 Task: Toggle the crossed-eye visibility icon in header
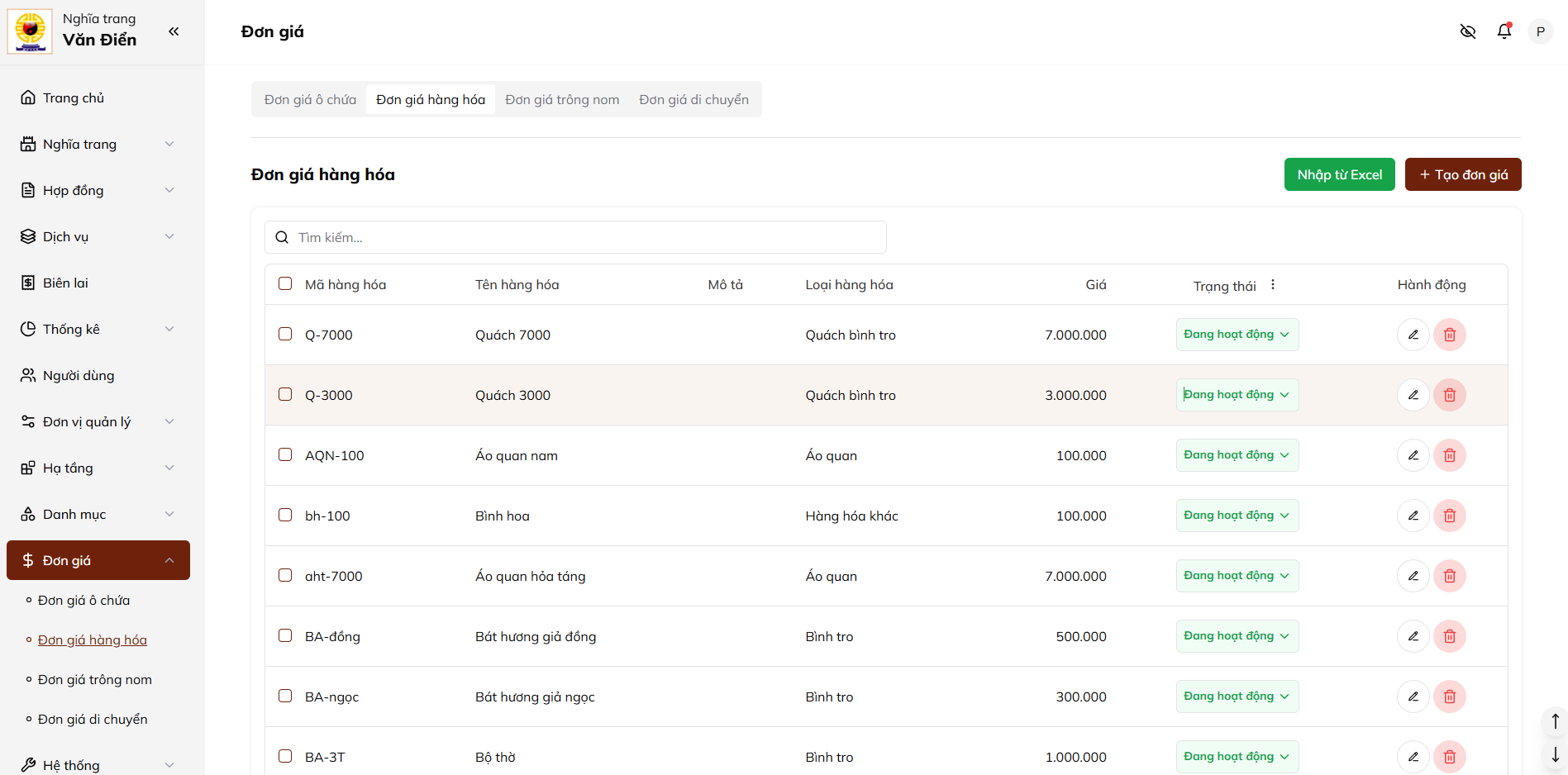pyautogui.click(x=1467, y=31)
